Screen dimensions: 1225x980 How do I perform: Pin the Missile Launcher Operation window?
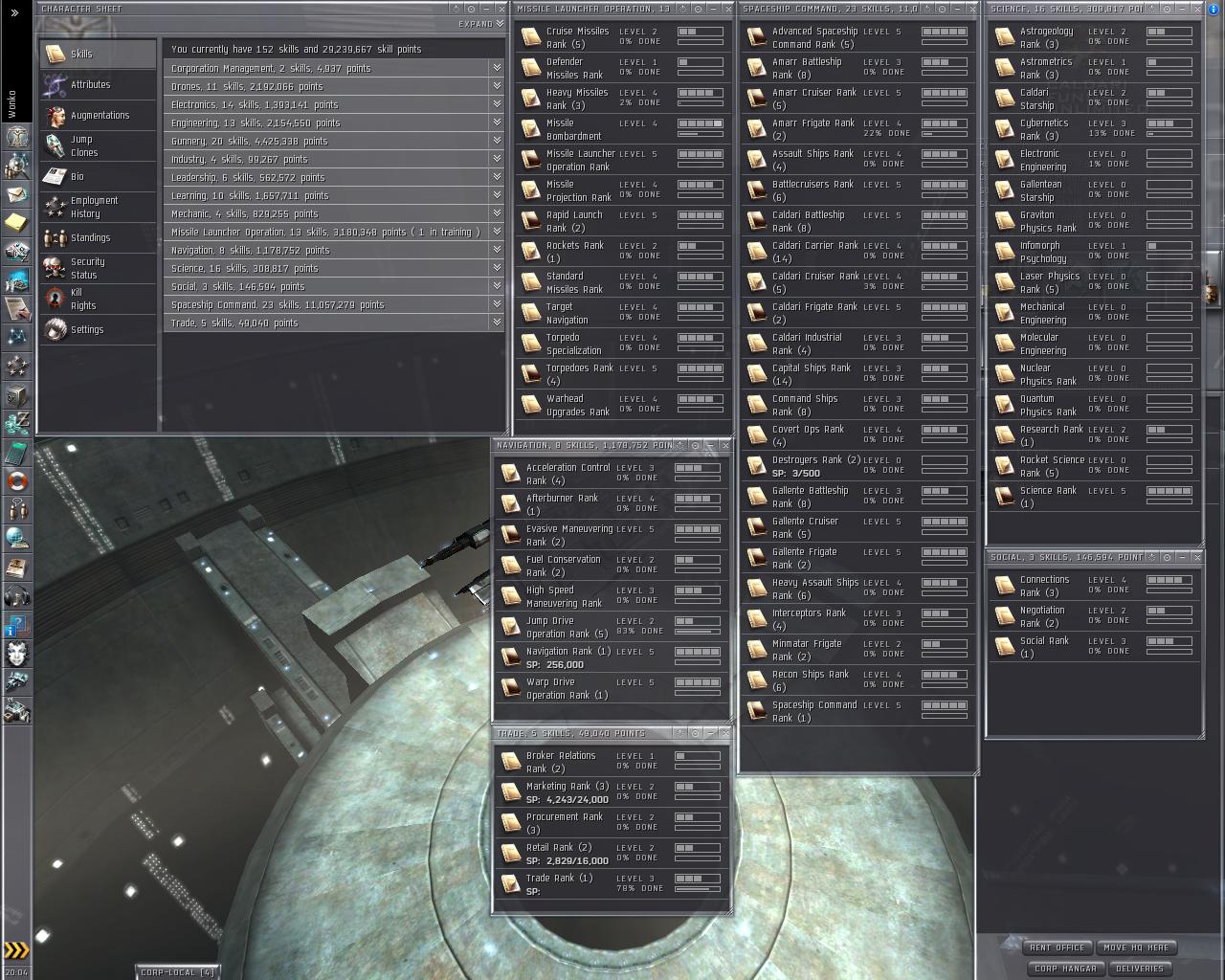698,9
